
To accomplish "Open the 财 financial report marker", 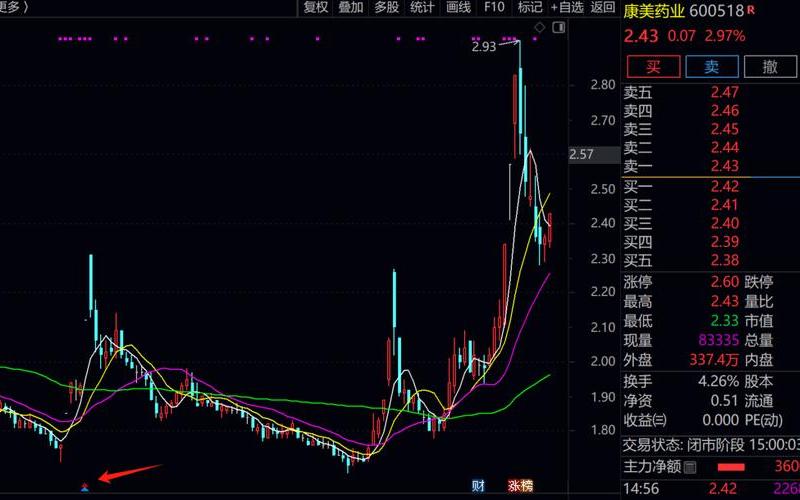I will click(478, 486).
